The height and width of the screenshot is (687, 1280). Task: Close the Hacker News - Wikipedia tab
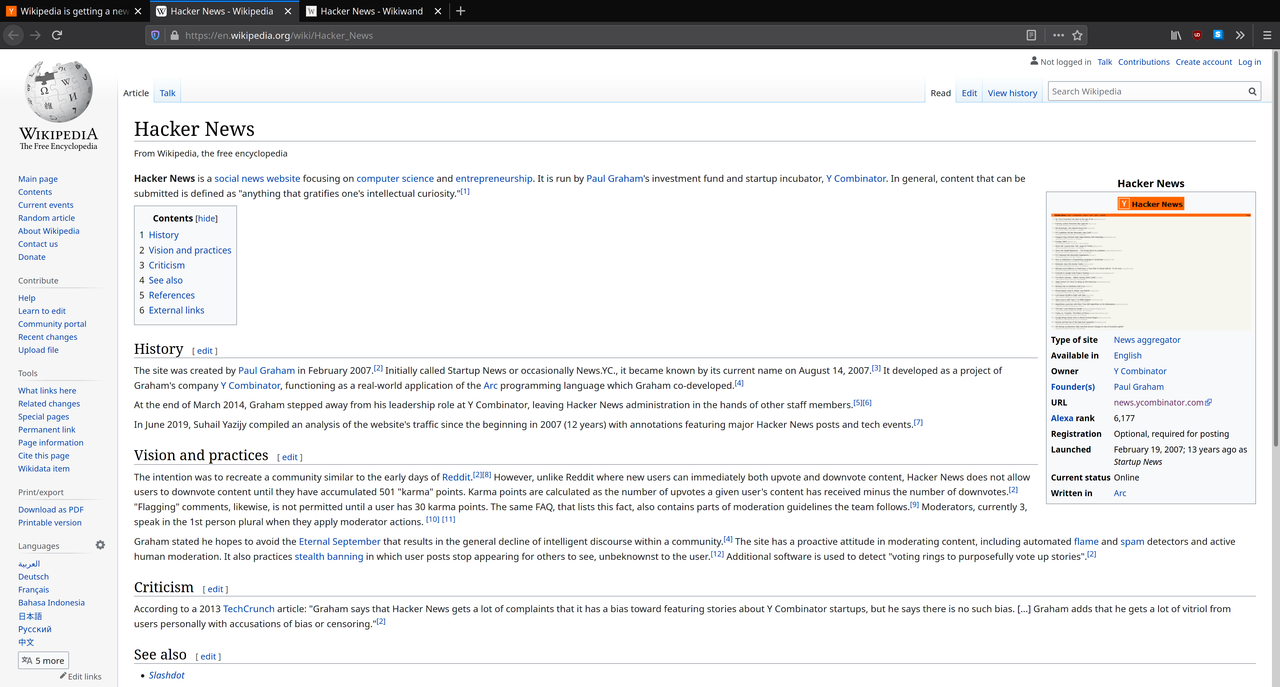(288, 11)
